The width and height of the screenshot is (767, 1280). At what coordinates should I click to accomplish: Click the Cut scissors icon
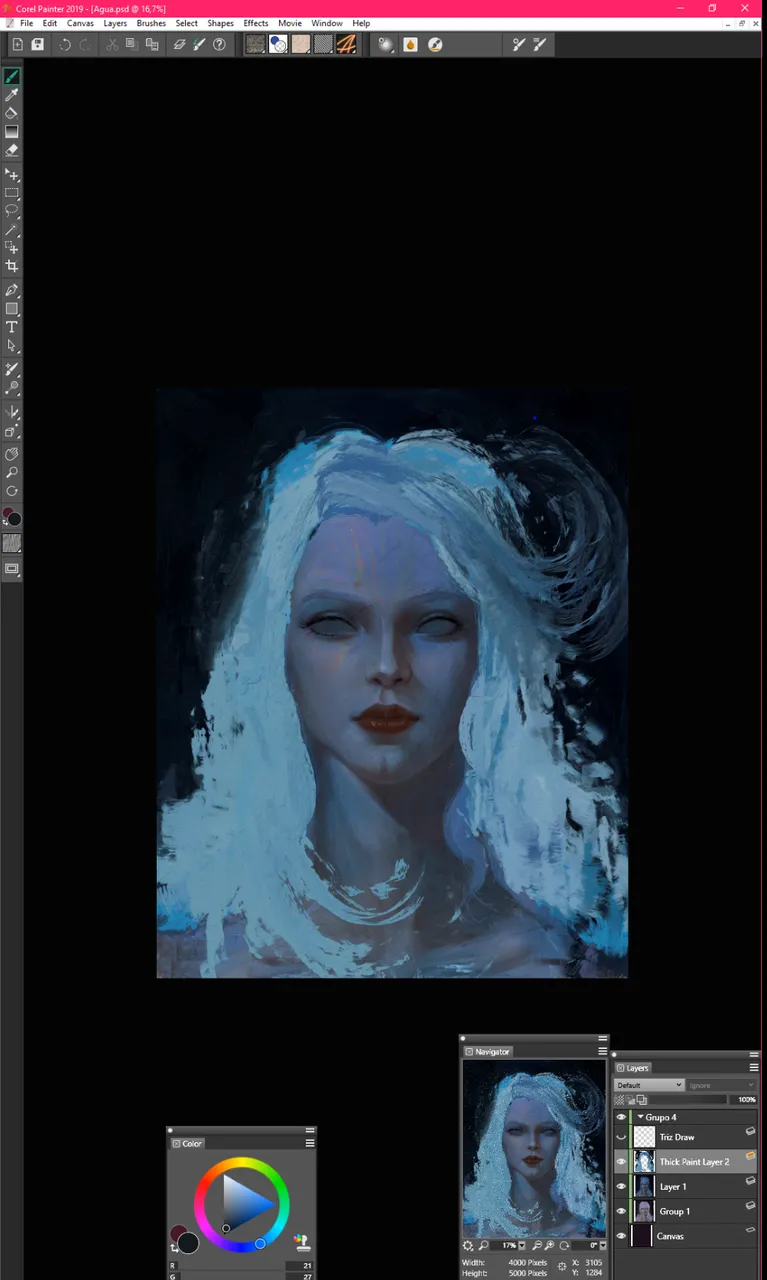(x=112, y=44)
